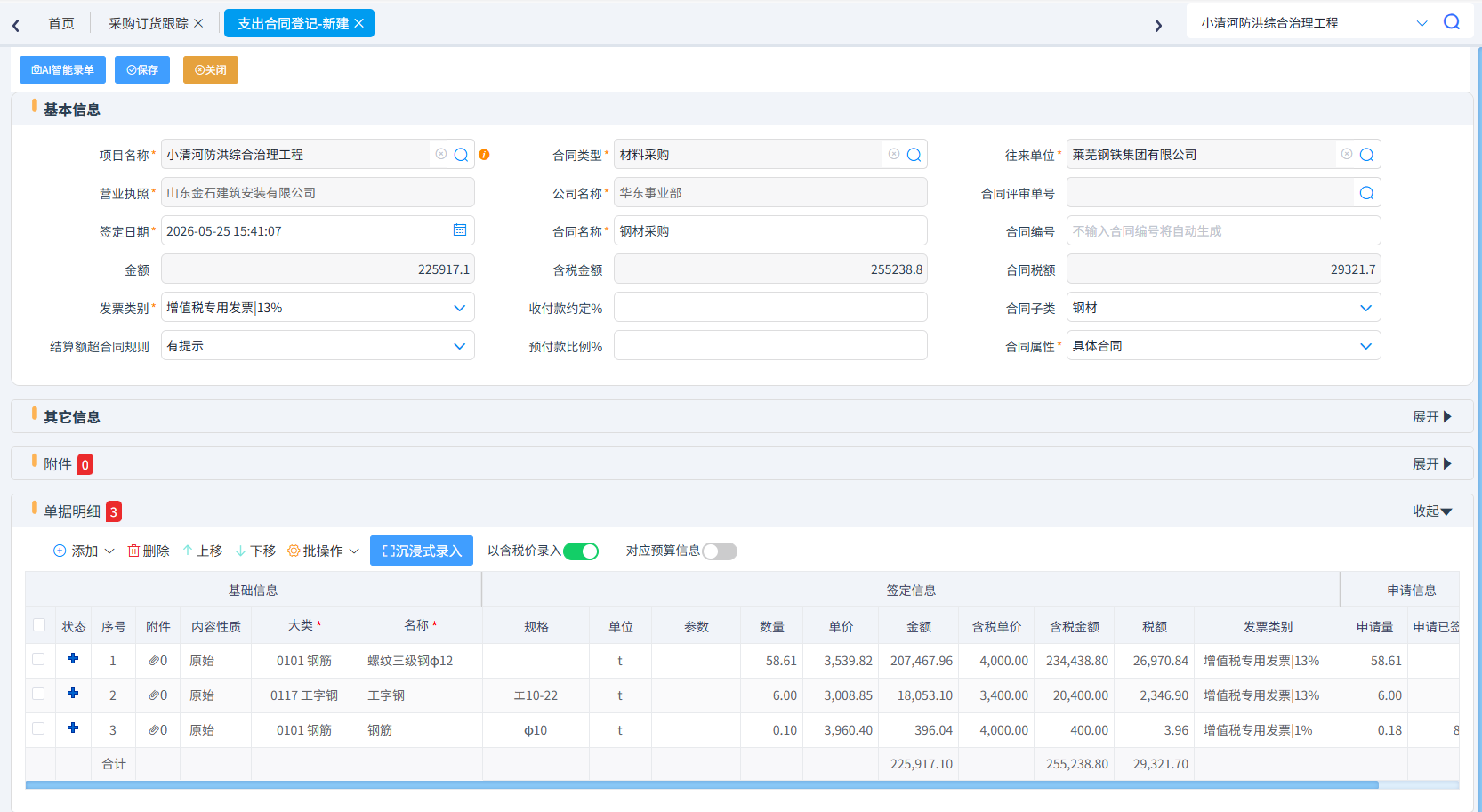Enable the 对应预算信息 switch
This screenshot has height=812, width=1482.
click(720, 551)
